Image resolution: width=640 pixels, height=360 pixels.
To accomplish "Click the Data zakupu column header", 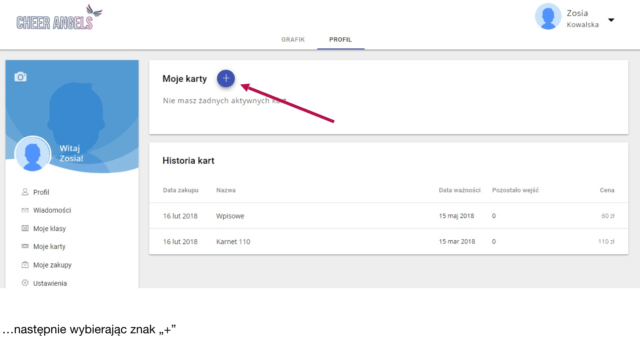I will (x=180, y=190).
